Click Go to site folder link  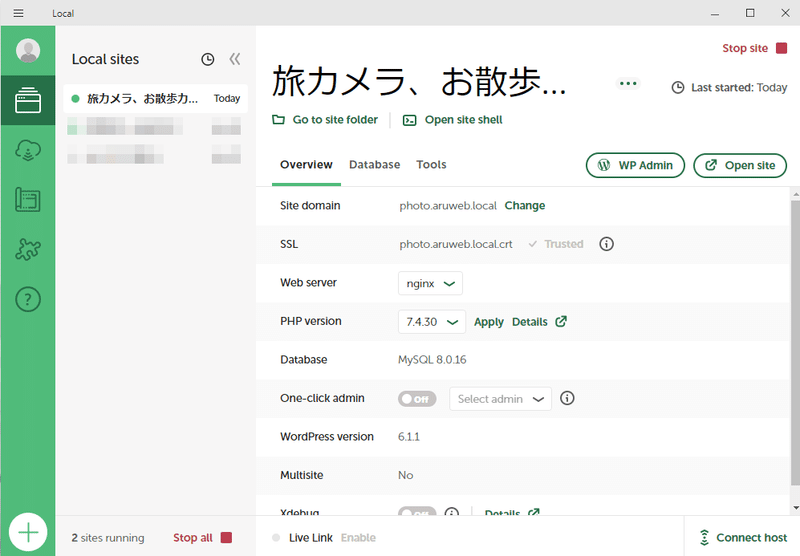[335, 119]
